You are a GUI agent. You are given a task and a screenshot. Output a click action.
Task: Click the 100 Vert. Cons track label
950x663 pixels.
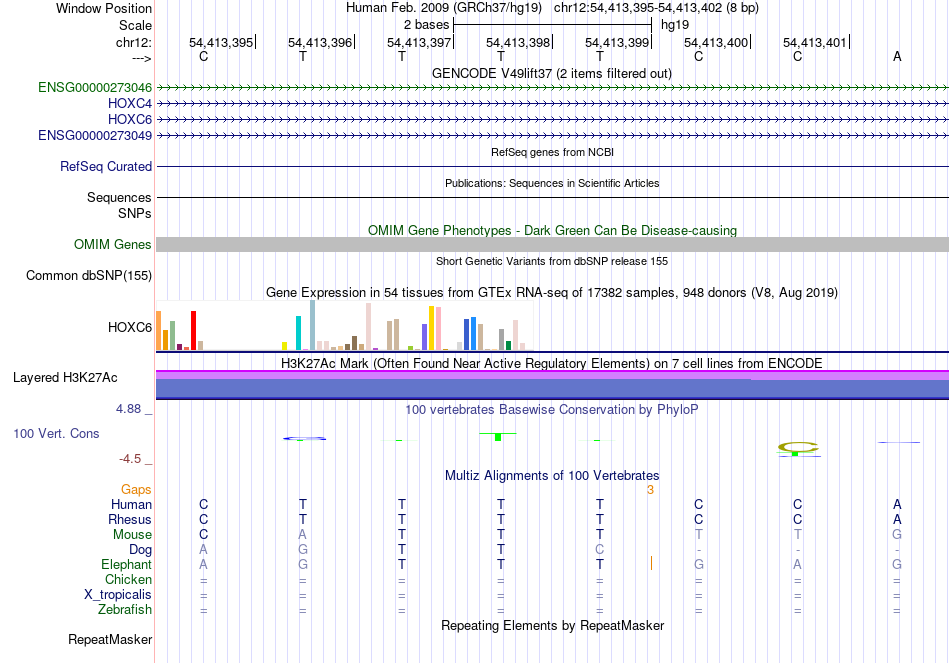56,433
